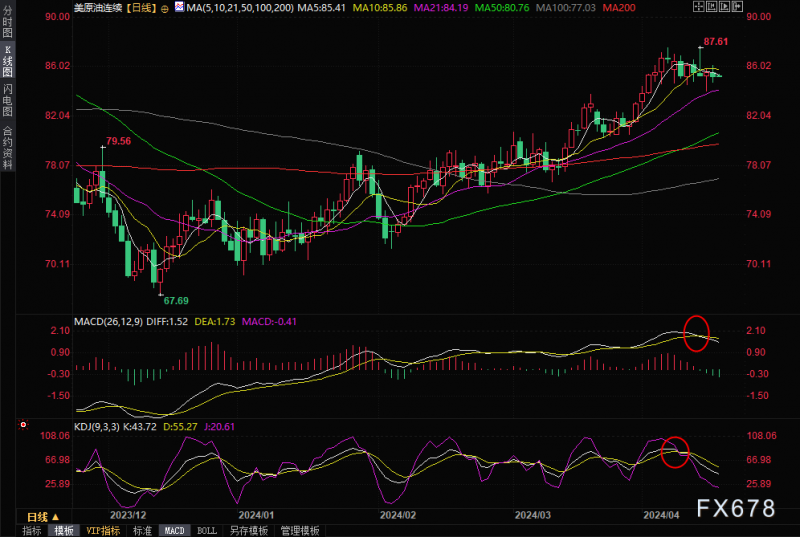This screenshot has height=537, width=800.
Task: Click the crosshair cursor icon at top right
Action: coord(698,6)
